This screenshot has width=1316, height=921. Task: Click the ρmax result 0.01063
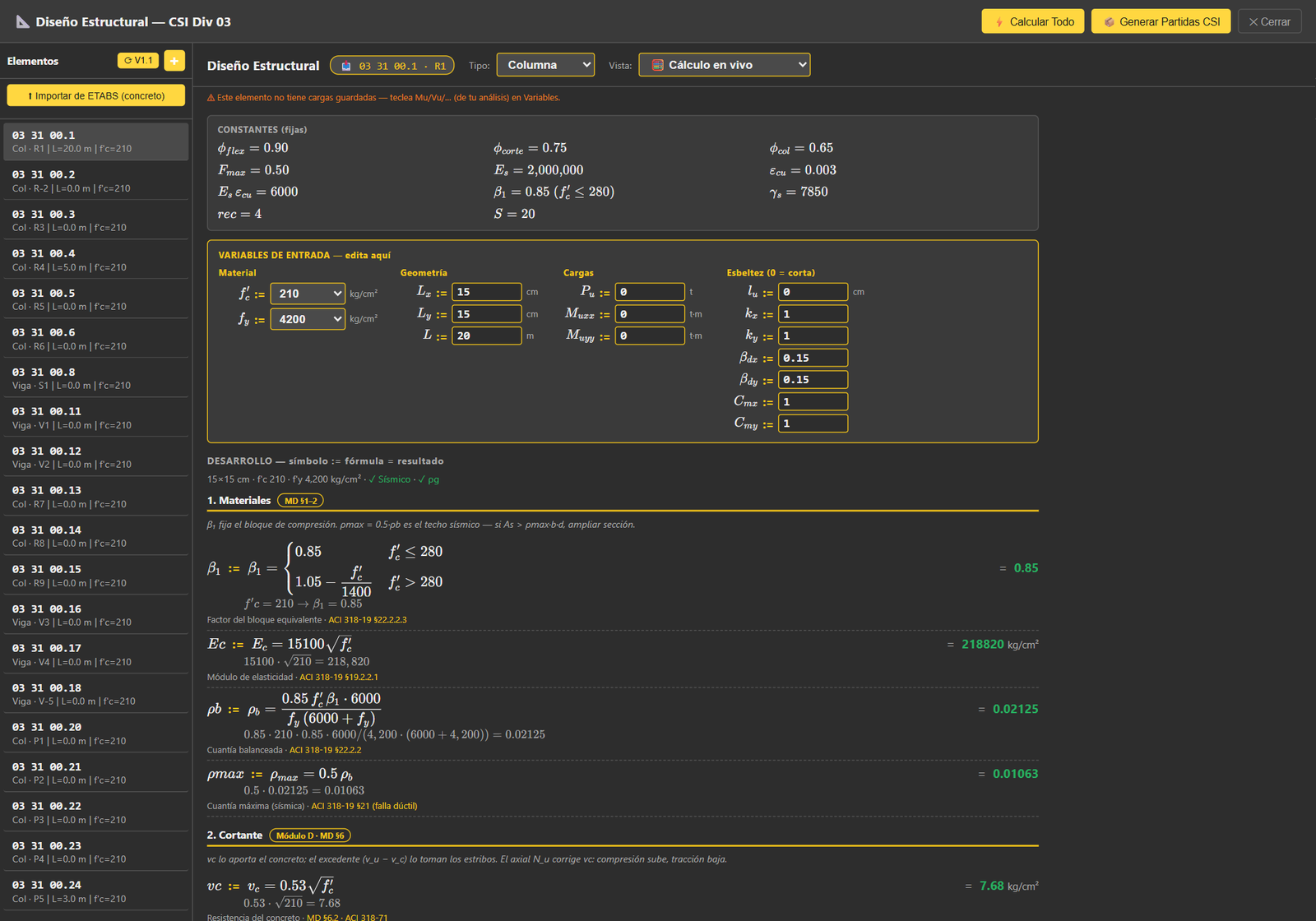coord(1015,774)
